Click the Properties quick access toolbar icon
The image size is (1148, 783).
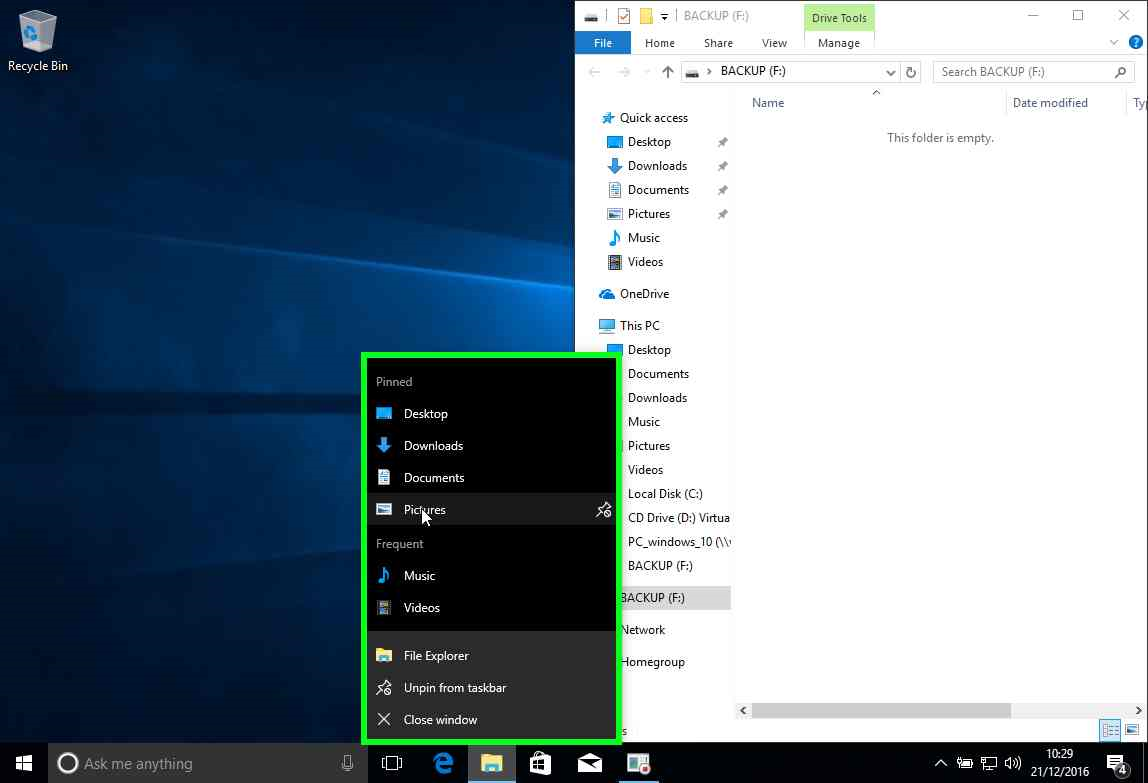click(x=624, y=15)
